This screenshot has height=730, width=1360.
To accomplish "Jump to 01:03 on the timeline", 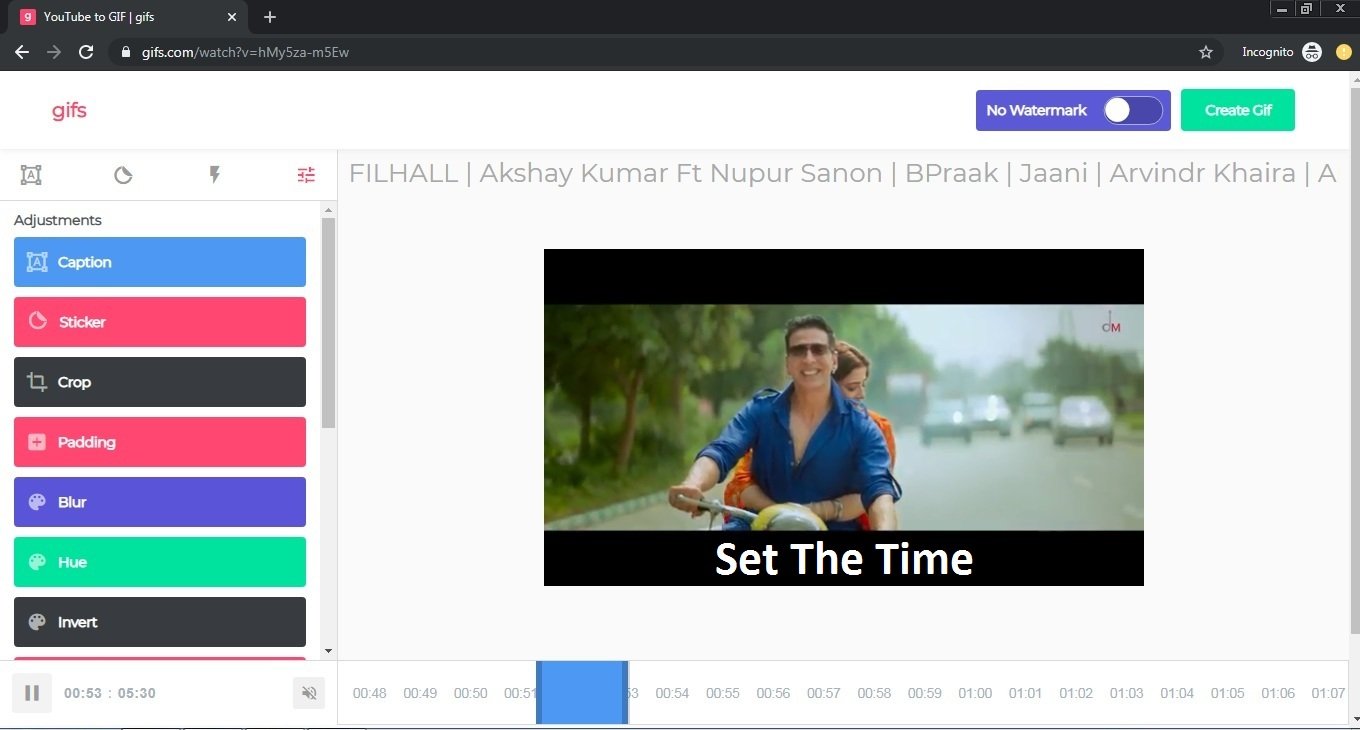I will pyautogui.click(x=1126, y=693).
